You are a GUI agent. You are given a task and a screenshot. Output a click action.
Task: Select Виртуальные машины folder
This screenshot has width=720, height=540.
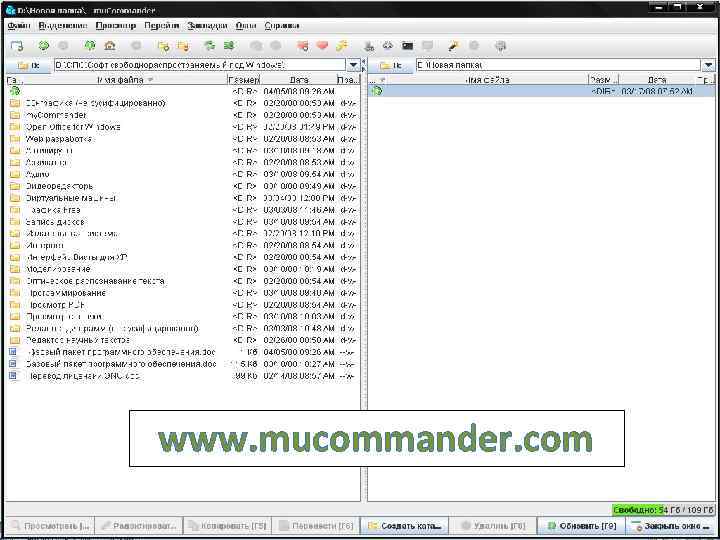(183, 198)
